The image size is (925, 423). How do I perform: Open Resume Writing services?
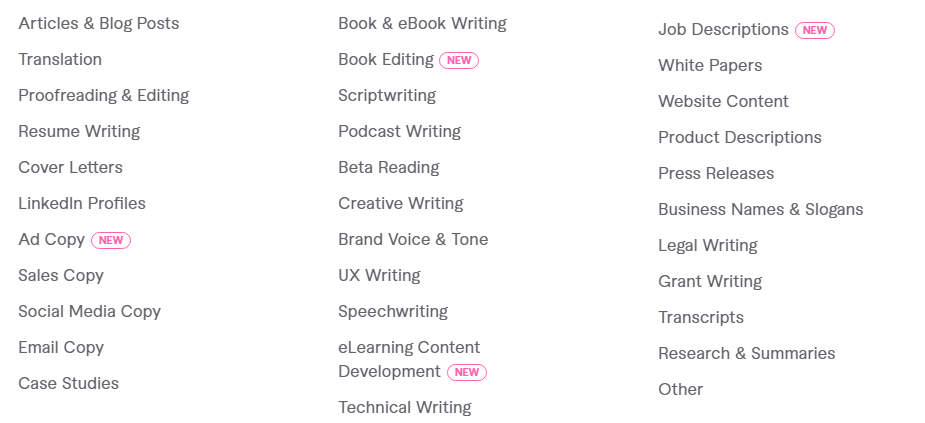tap(79, 132)
